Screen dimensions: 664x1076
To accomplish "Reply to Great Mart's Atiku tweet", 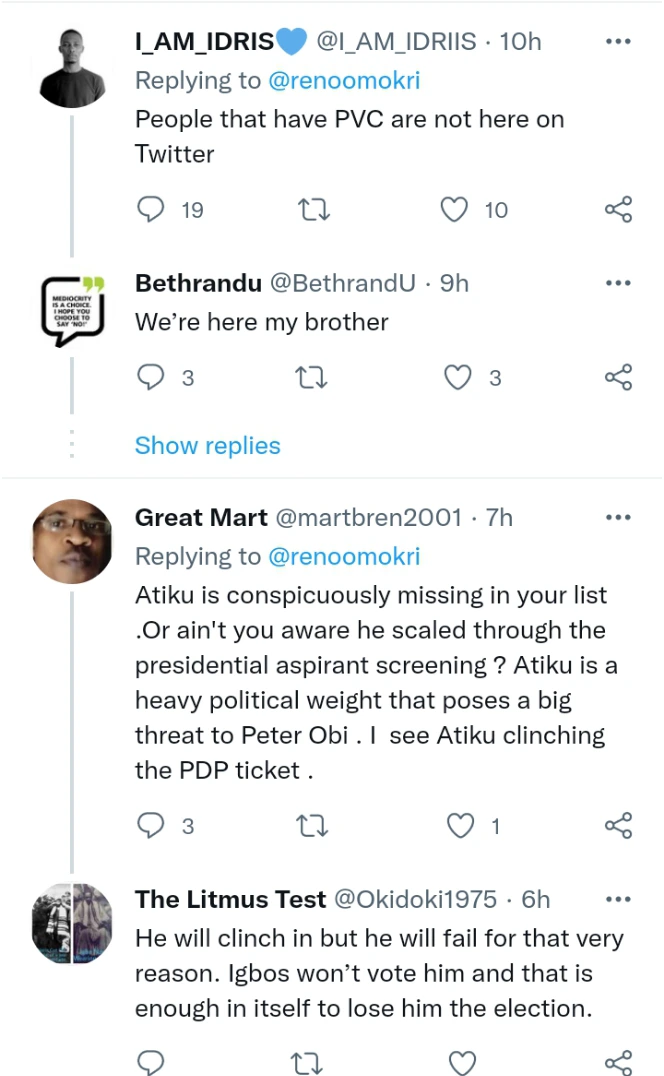I will click(150, 825).
